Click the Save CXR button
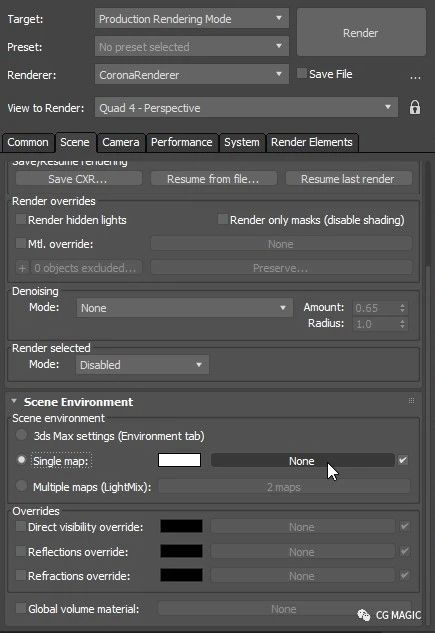This screenshot has height=633, width=435. click(x=78, y=179)
